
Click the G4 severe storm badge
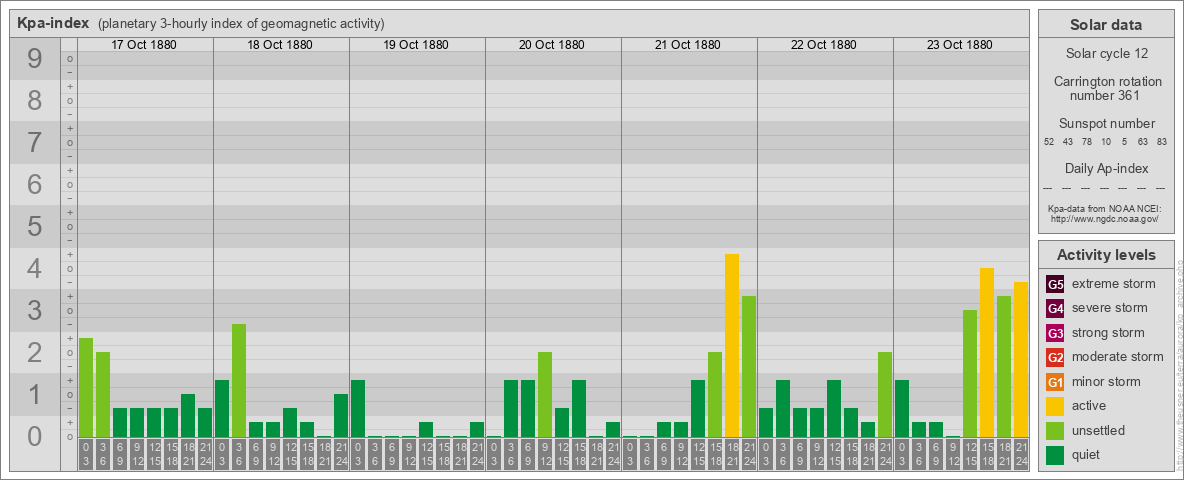(x=1055, y=308)
